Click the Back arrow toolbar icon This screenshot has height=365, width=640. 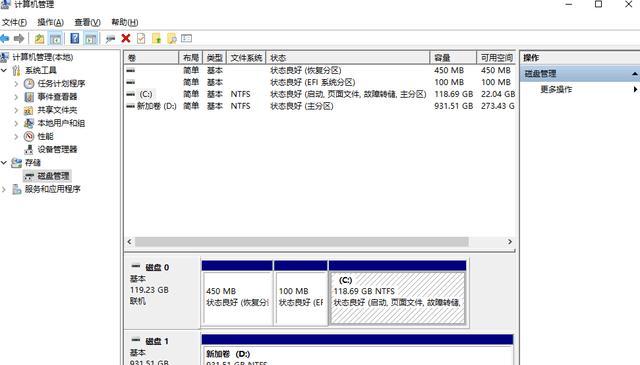pyautogui.click(x=5, y=39)
